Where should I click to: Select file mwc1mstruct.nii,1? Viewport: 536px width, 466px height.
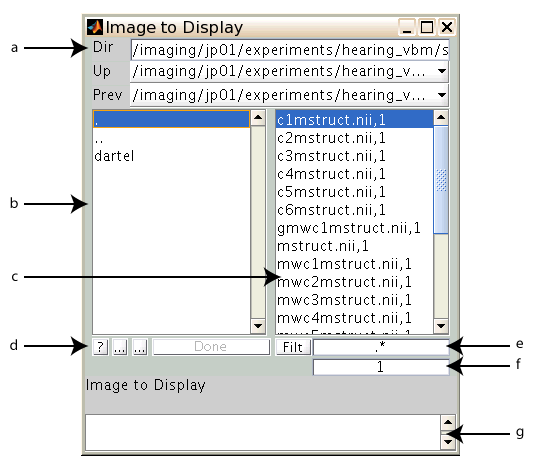click(x=354, y=264)
